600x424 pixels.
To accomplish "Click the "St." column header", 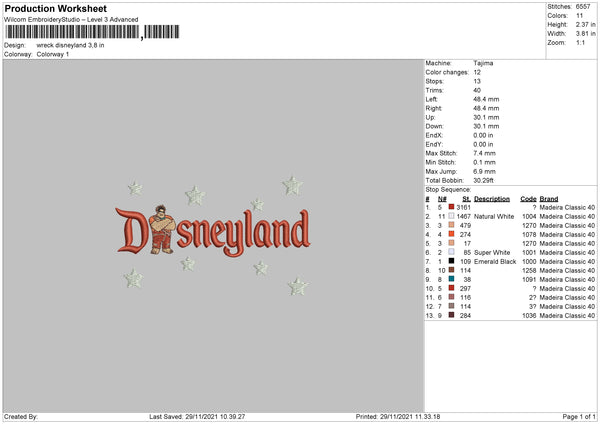I will [466, 199].
